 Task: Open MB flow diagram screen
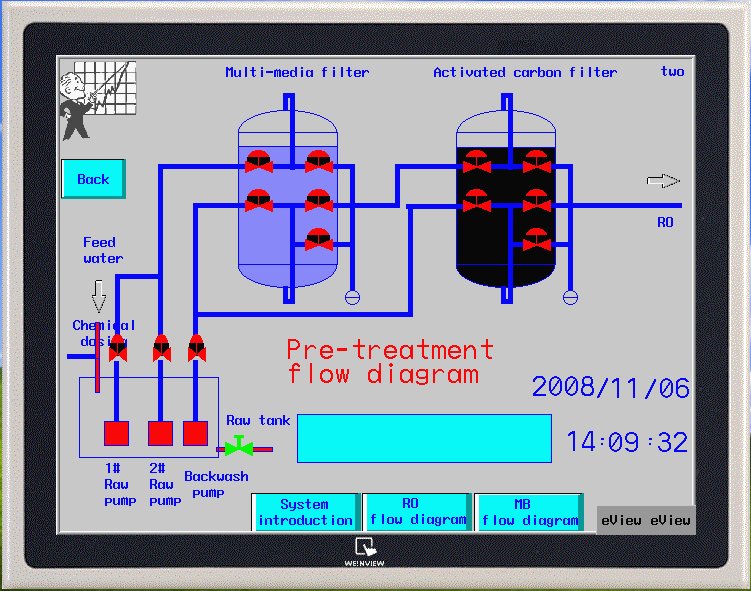click(529, 512)
